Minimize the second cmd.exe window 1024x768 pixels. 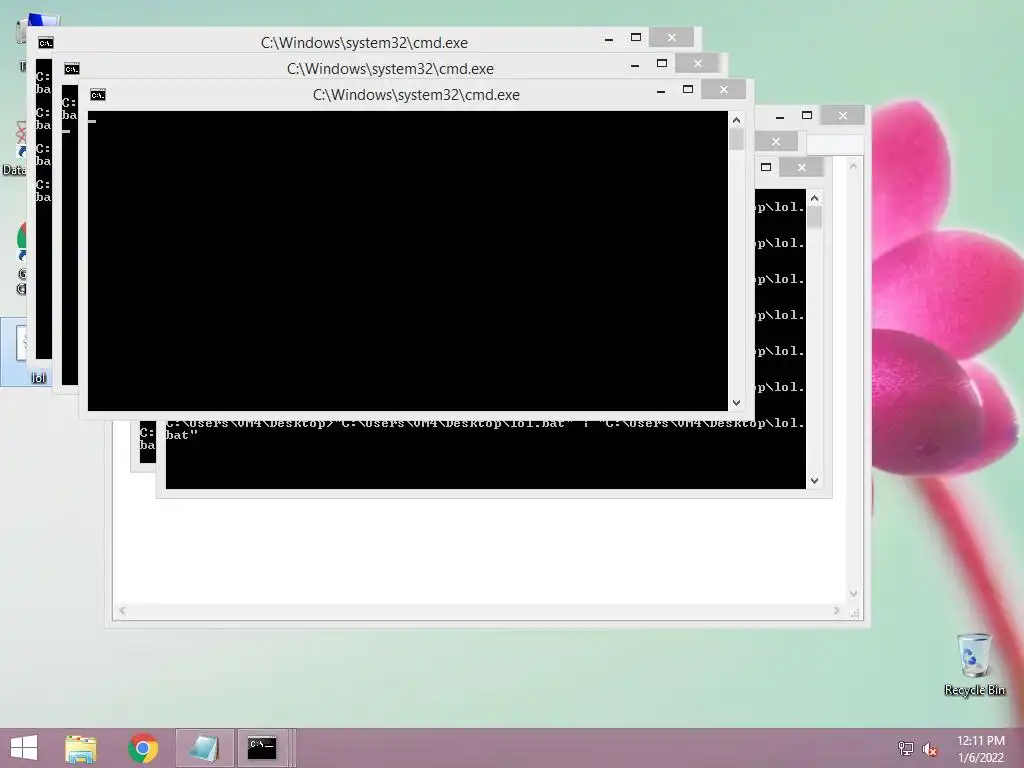click(x=635, y=64)
